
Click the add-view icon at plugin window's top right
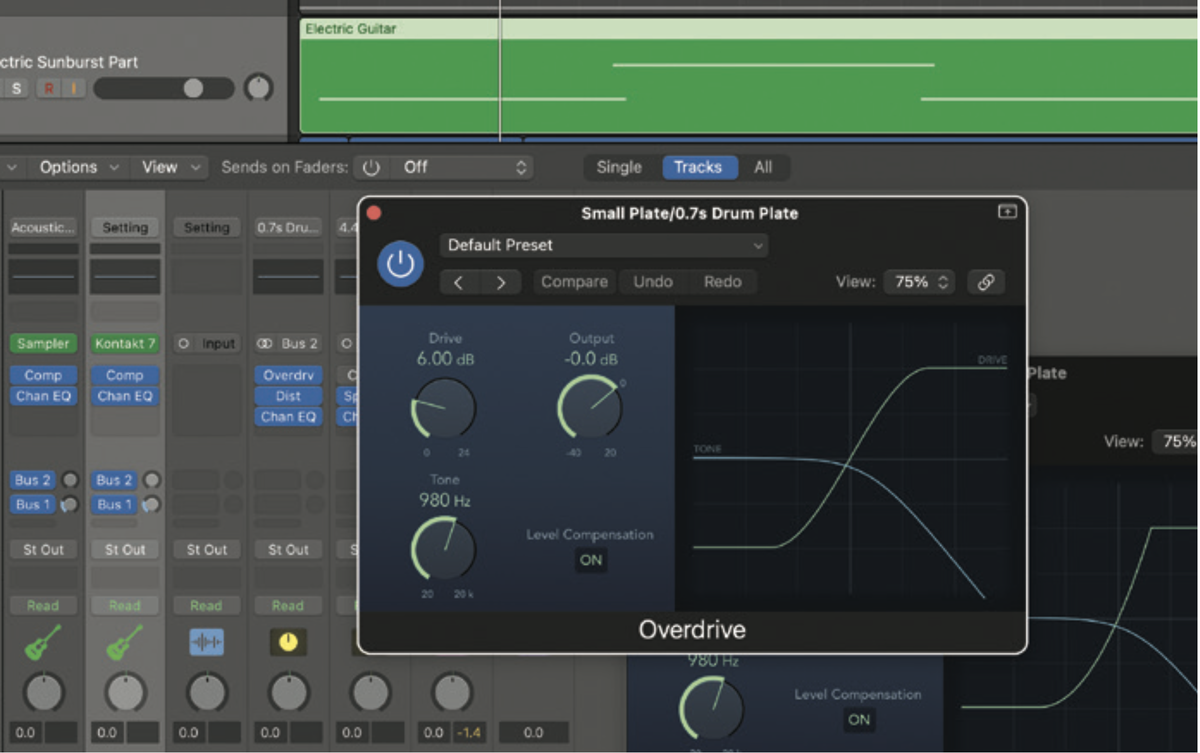click(x=1006, y=212)
